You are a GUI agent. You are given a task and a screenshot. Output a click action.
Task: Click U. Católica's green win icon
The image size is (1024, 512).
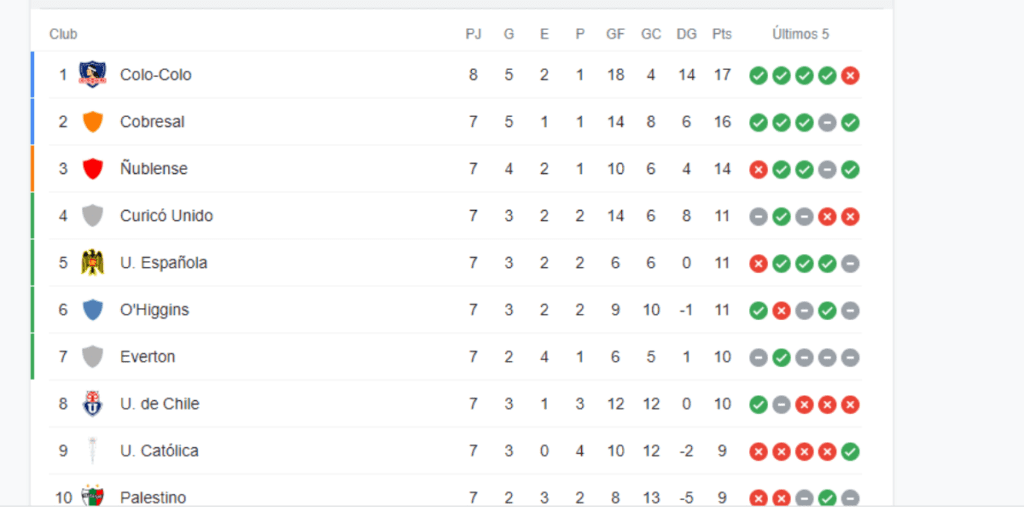tap(850, 452)
